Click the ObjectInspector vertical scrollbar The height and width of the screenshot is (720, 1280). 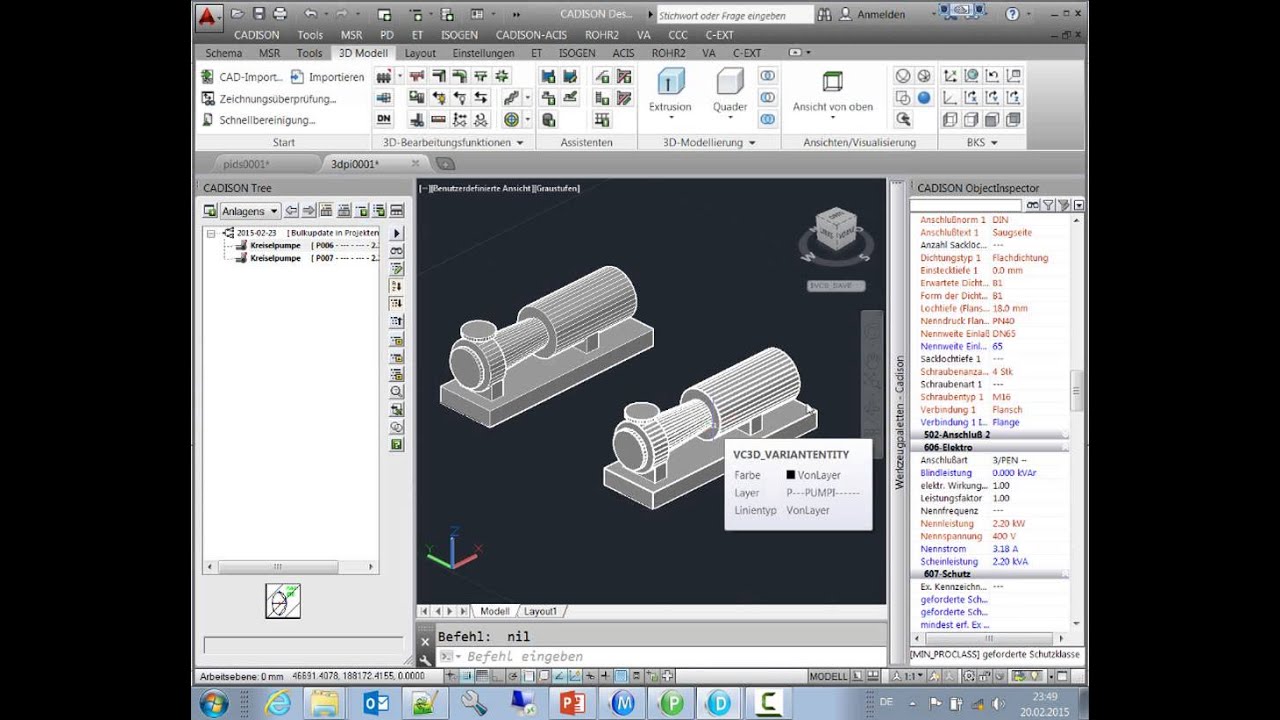(1077, 390)
